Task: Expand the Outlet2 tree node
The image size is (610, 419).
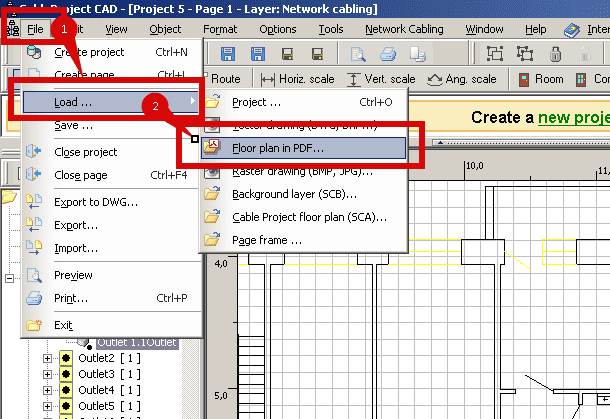Action: (47, 357)
